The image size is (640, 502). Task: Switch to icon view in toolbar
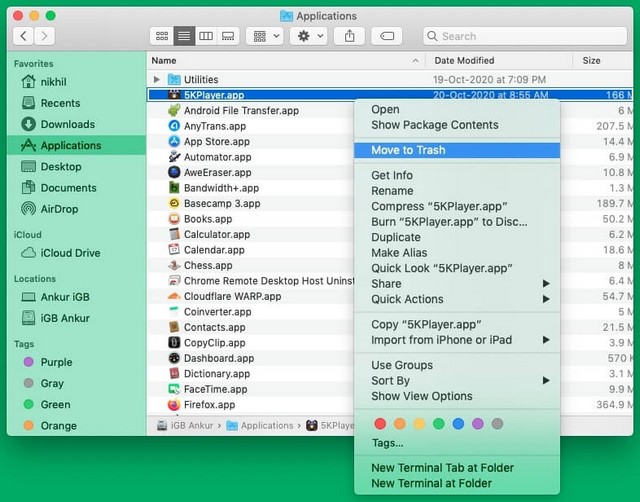pyautogui.click(x=162, y=36)
